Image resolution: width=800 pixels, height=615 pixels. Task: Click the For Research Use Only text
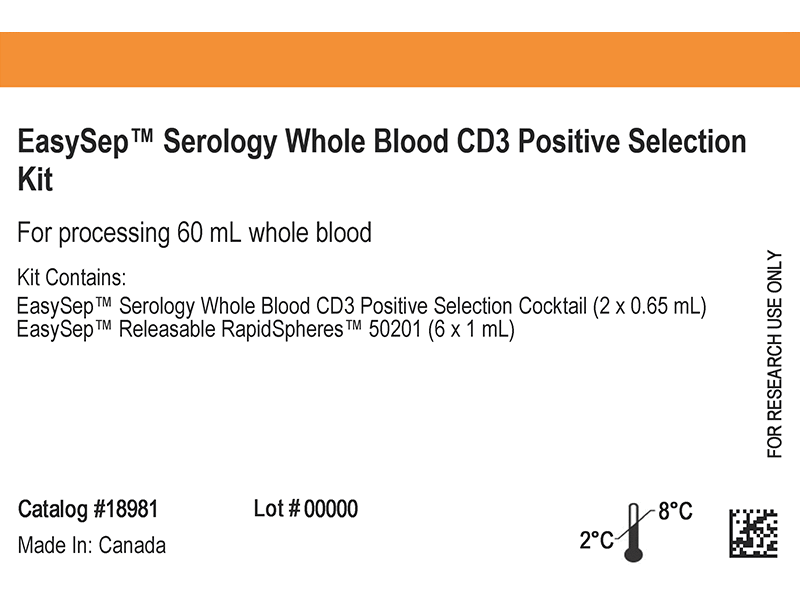(774, 354)
